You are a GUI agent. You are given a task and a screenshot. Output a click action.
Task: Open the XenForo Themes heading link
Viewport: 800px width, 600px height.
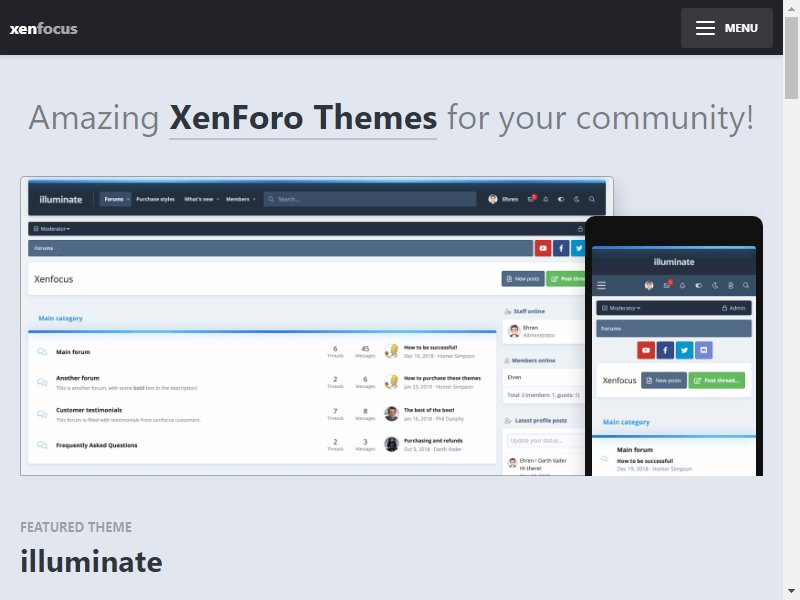click(303, 118)
